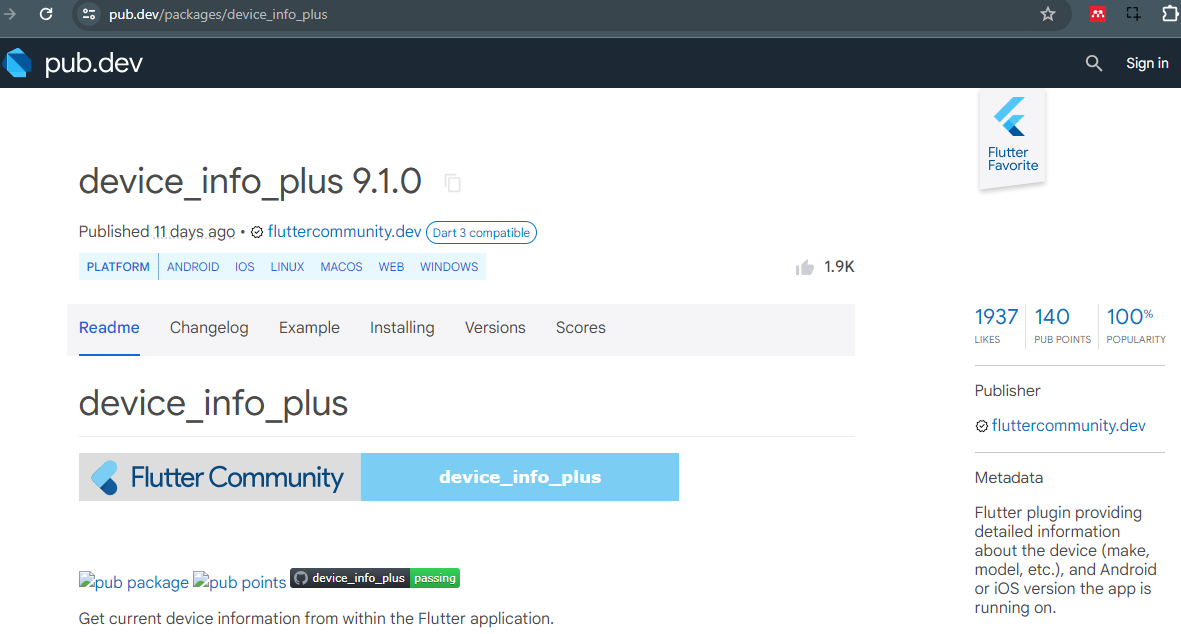Open site information icon in address bar
The width and height of the screenshot is (1181, 634).
[89, 14]
